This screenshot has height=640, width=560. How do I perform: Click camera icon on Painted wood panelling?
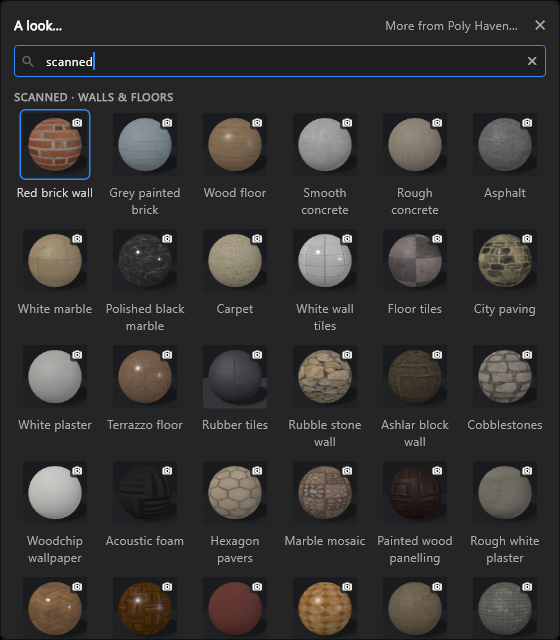(437, 470)
